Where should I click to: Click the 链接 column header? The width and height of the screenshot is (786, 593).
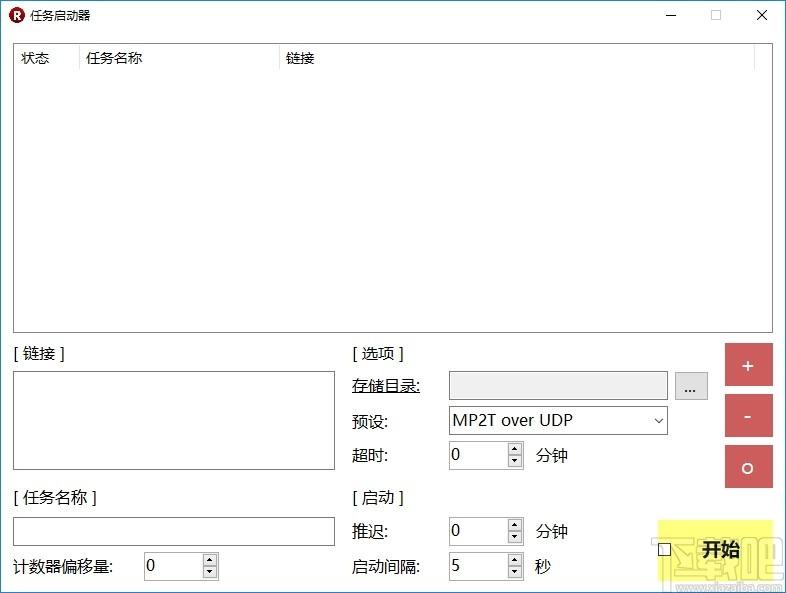(517, 58)
